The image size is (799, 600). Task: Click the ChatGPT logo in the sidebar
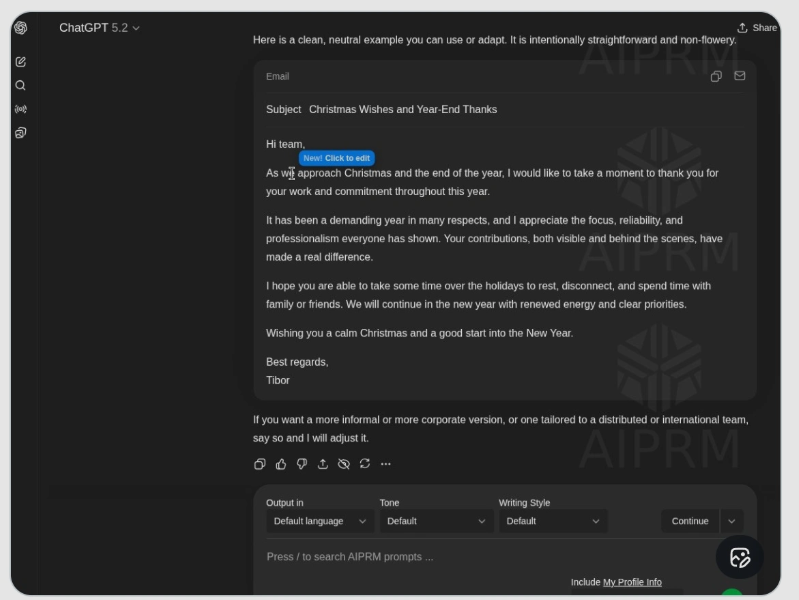pyautogui.click(x=20, y=28)
